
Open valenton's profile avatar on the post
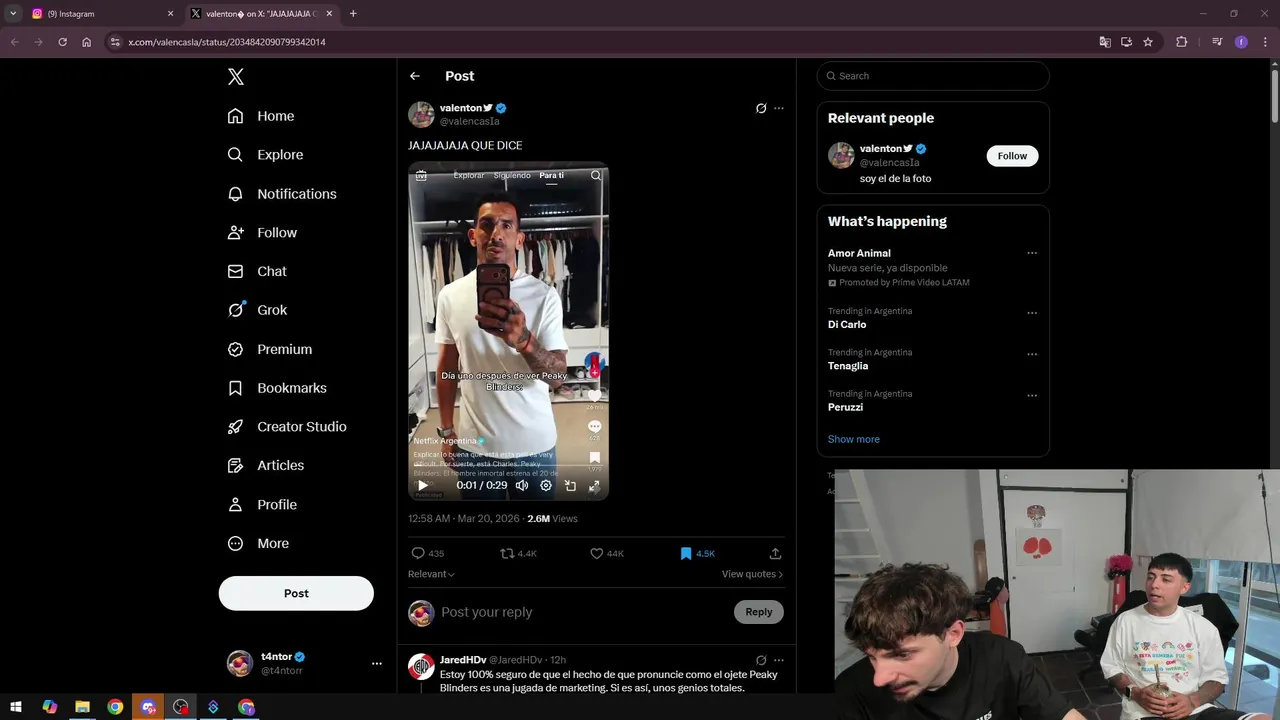click(x=421, y=114)
